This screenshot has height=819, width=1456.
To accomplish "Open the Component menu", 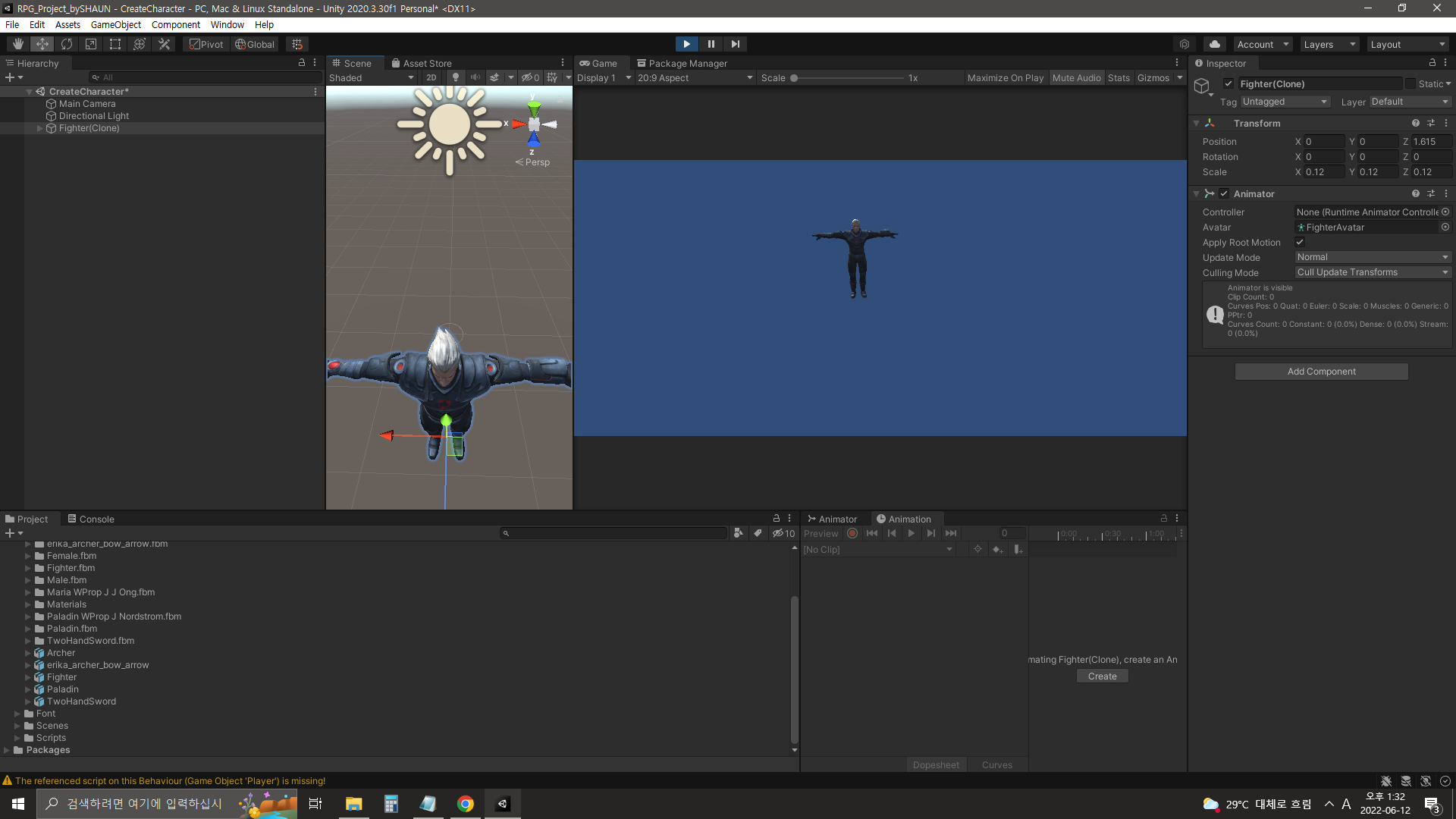I will click(176, 24).
